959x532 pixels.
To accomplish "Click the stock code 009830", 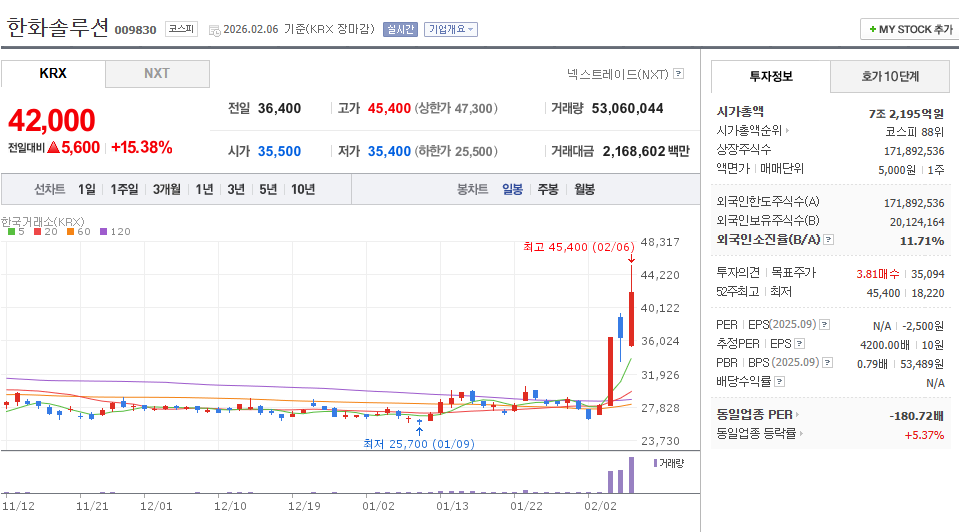I will [x=136, y=30].
